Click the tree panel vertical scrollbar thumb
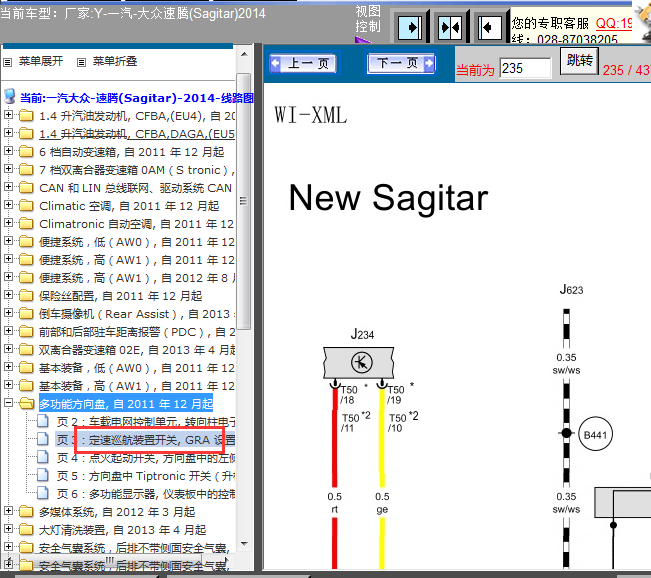Screen dimensions: 651x578 [x=244, y=201]
